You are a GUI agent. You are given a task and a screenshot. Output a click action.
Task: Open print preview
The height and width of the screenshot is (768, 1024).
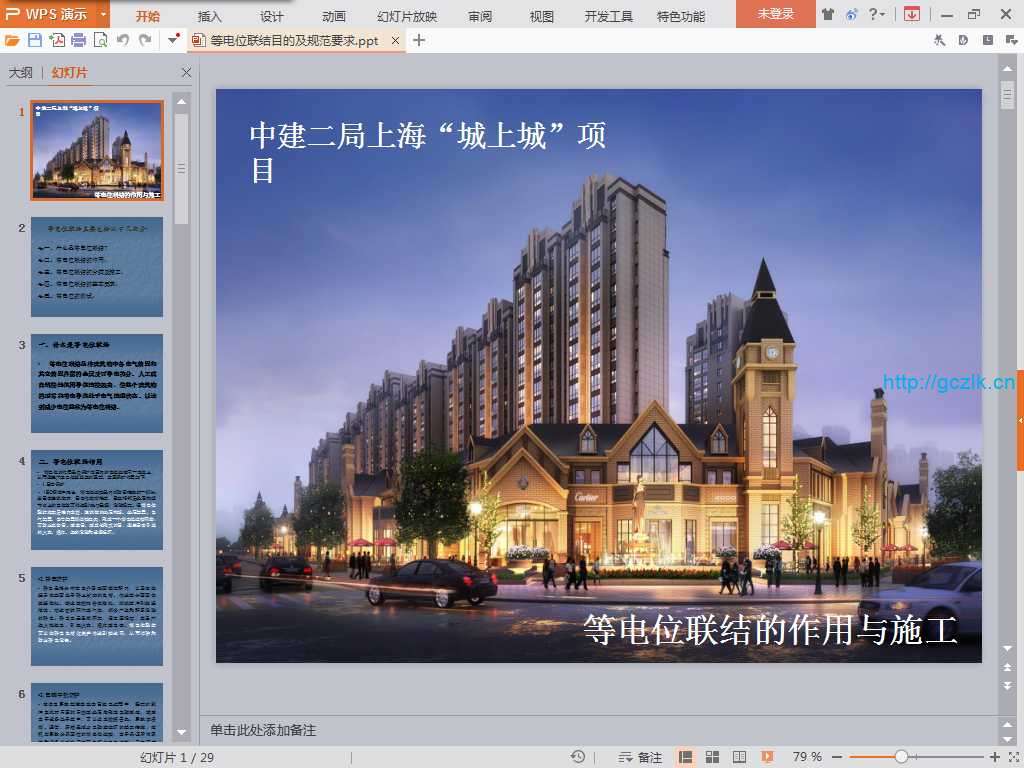[100, 40]
